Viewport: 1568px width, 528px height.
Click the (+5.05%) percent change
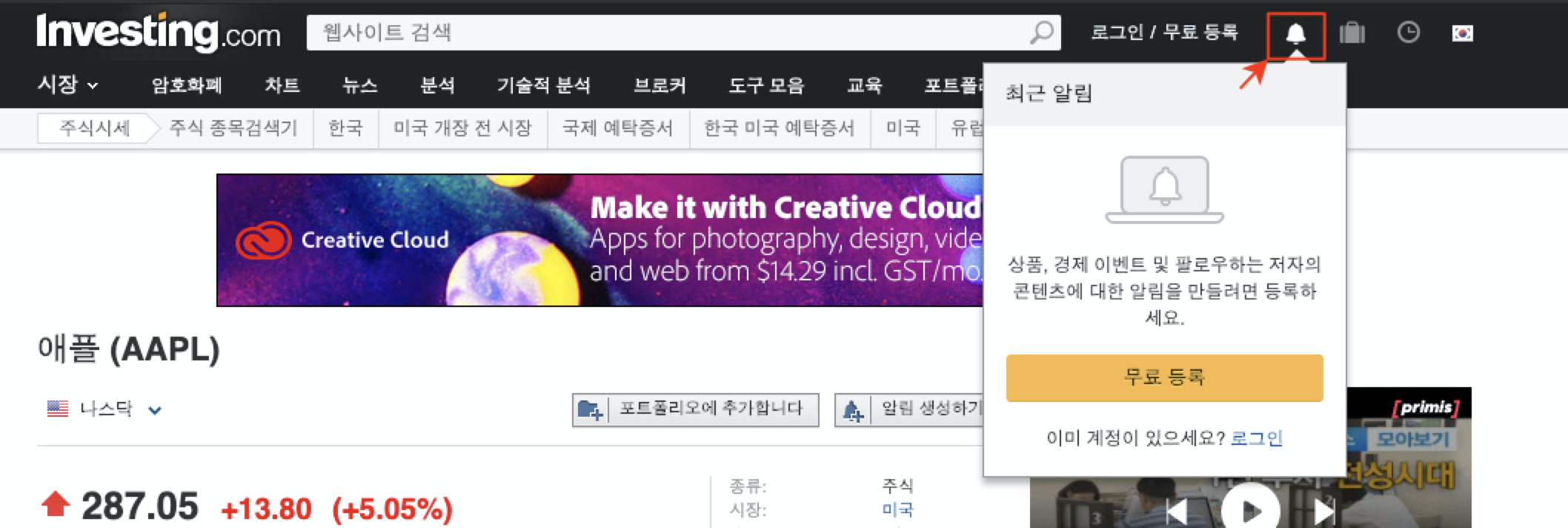tap(392, 509)
